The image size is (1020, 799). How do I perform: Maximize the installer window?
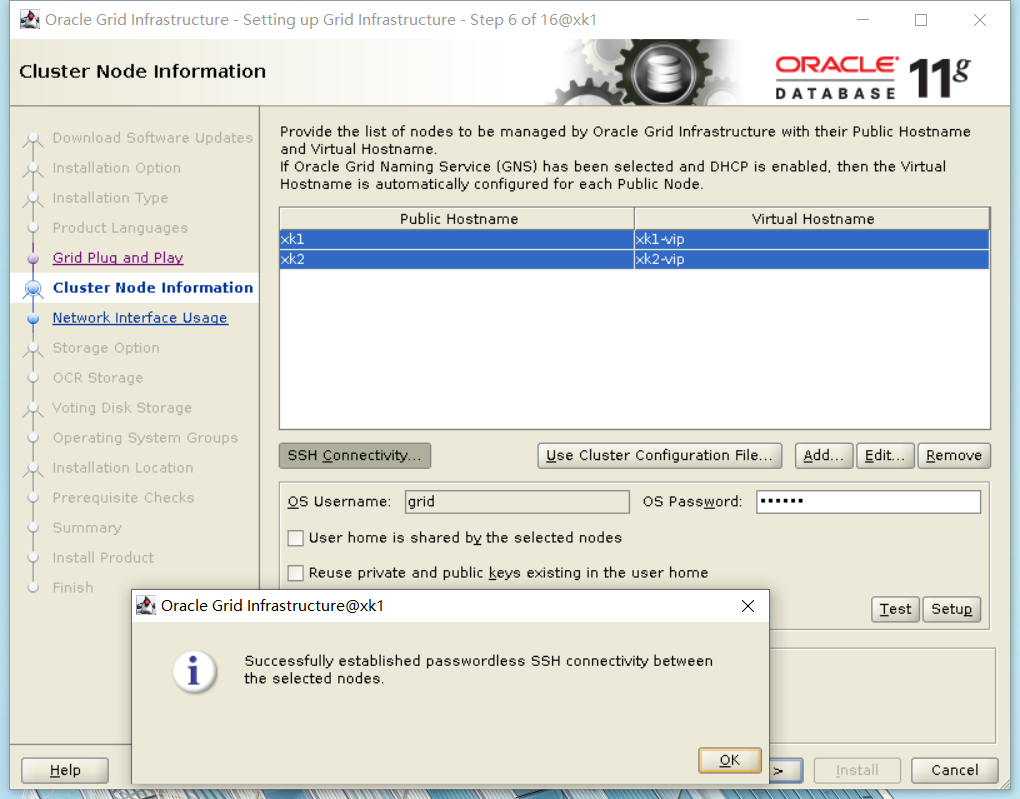coord(920,20)
